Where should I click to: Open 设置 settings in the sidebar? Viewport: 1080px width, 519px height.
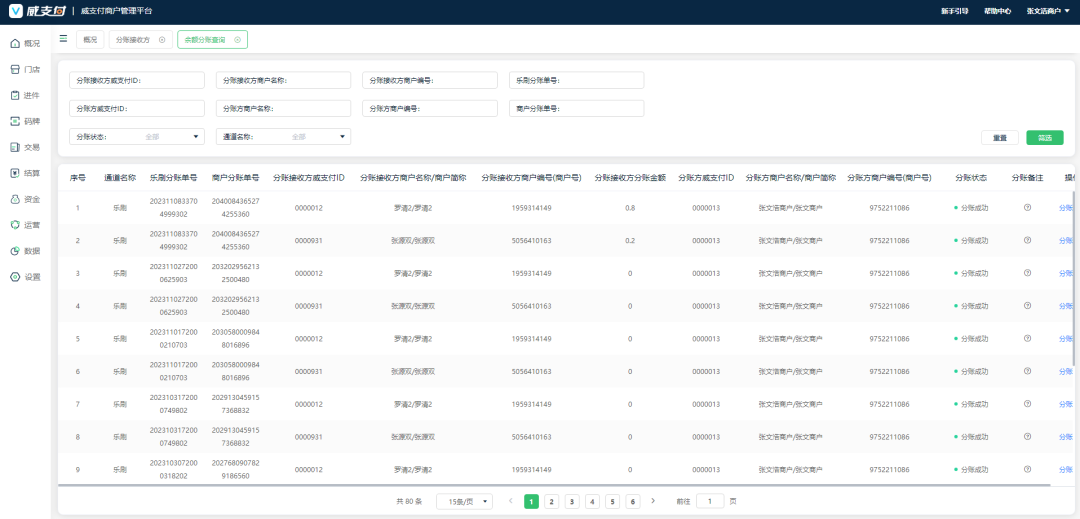point(24,277)
